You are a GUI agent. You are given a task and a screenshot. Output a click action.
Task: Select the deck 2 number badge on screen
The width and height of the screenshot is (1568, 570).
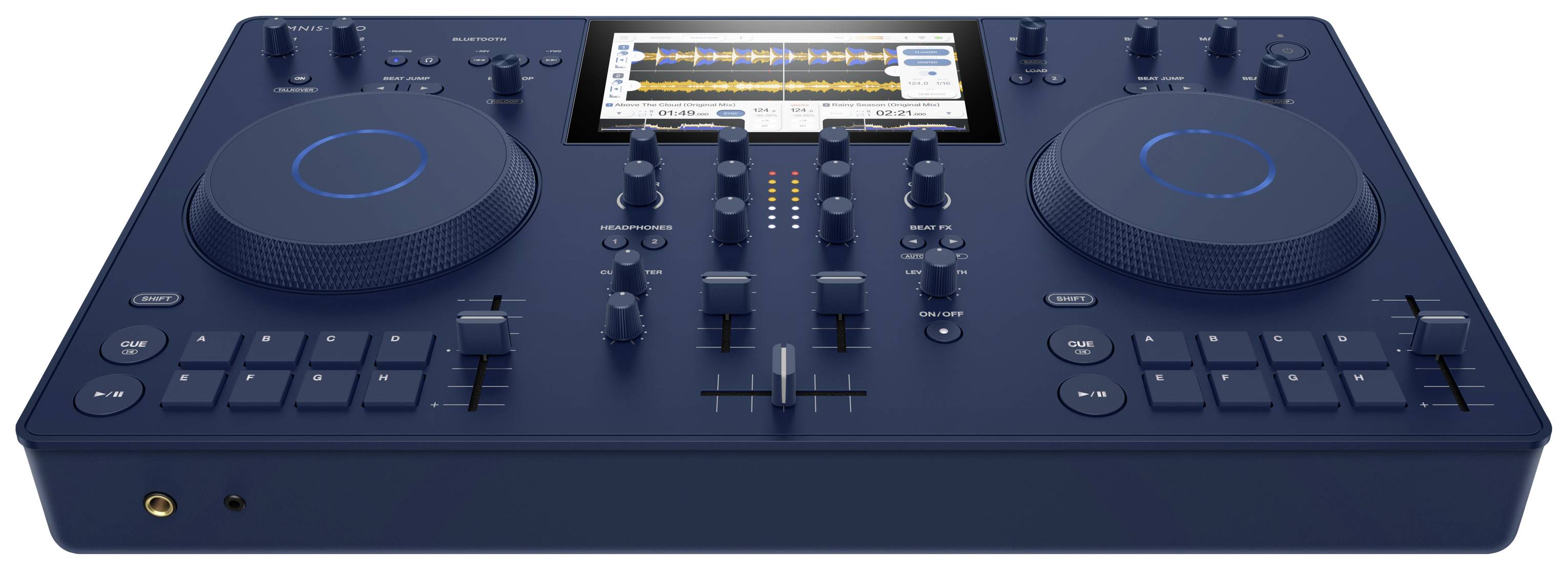619,75
